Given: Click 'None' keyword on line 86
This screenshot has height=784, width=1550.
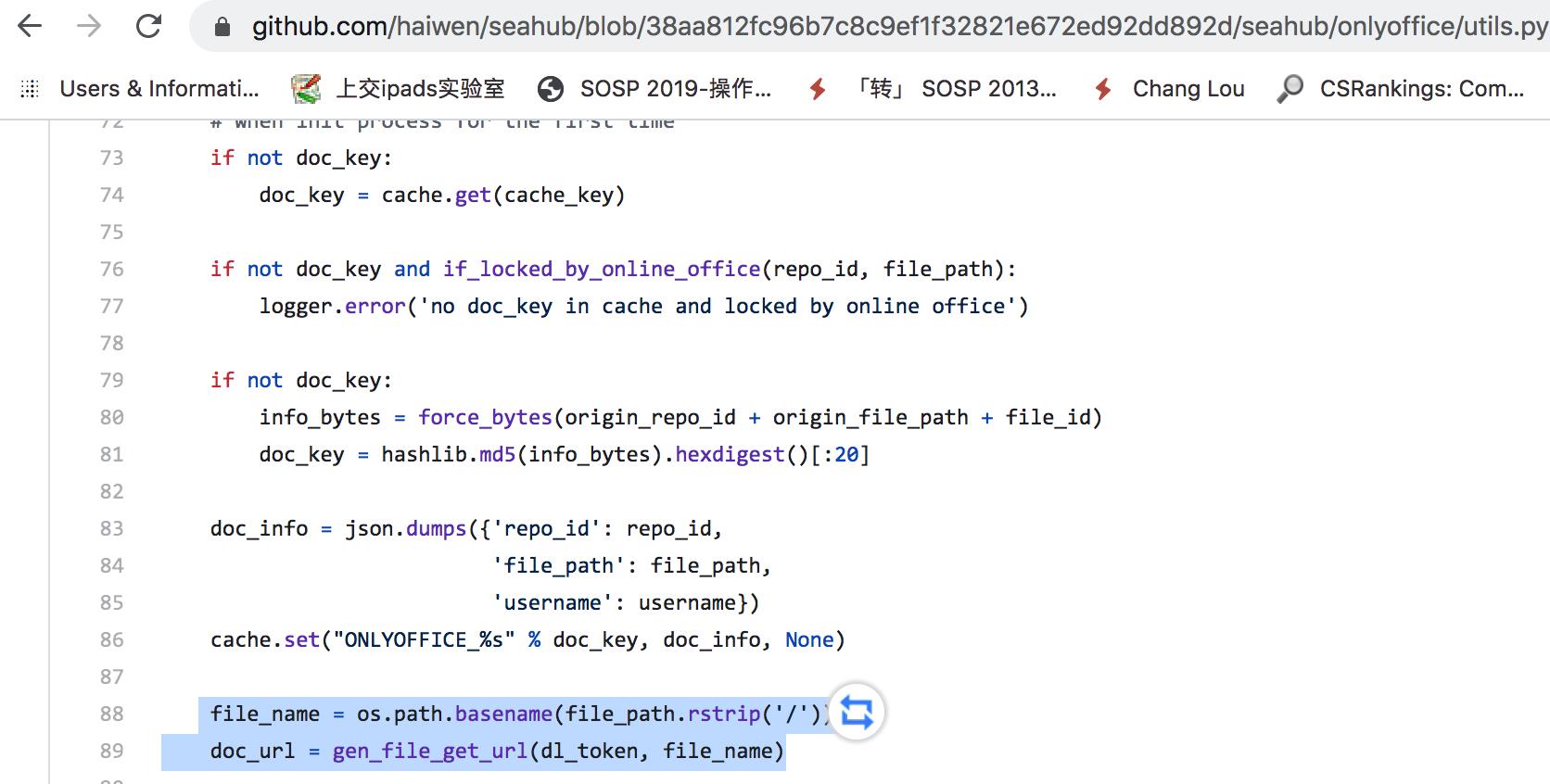Looking at the screenshot, I should click(809, 640).
